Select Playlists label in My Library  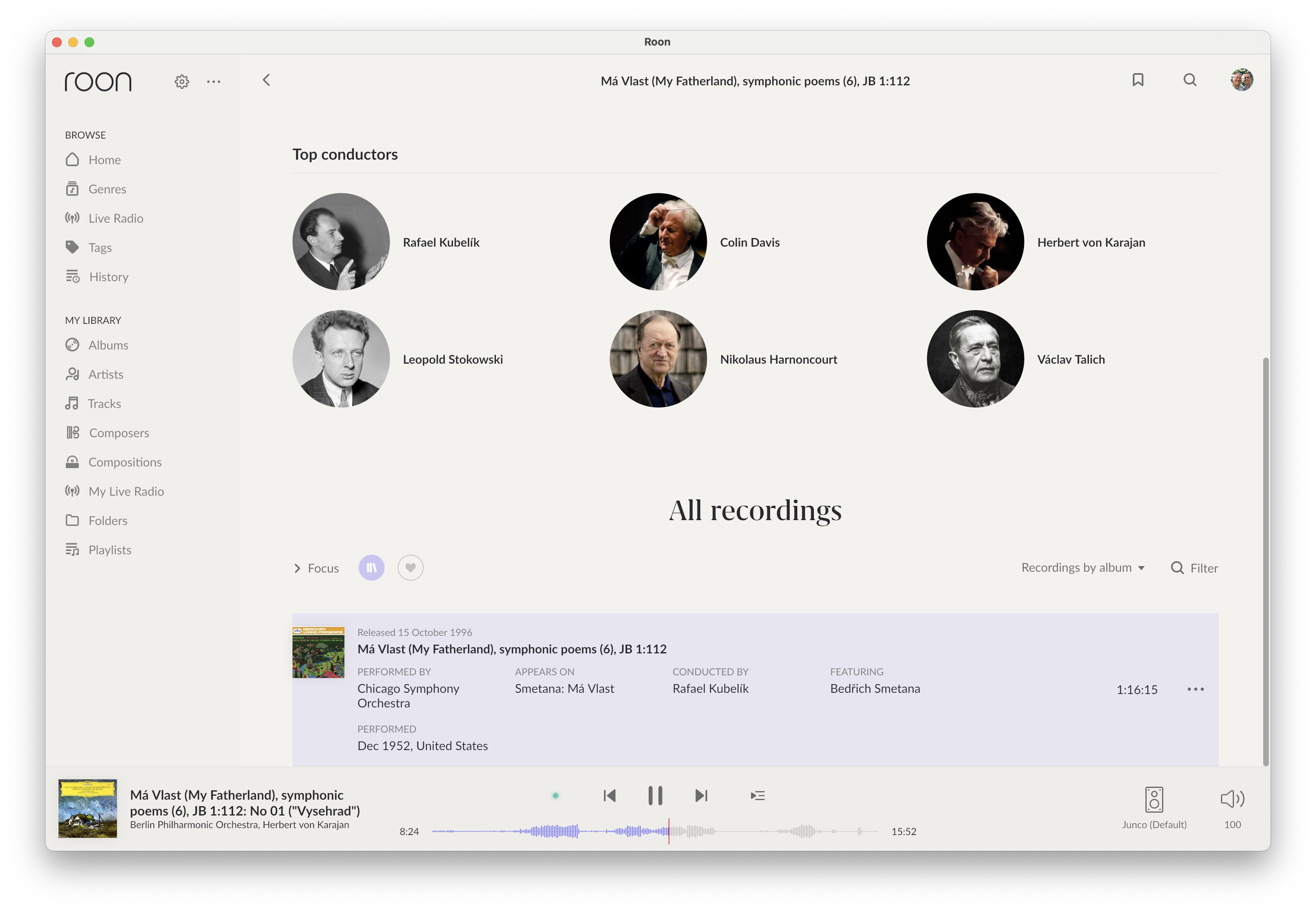[x=110, y=550]
